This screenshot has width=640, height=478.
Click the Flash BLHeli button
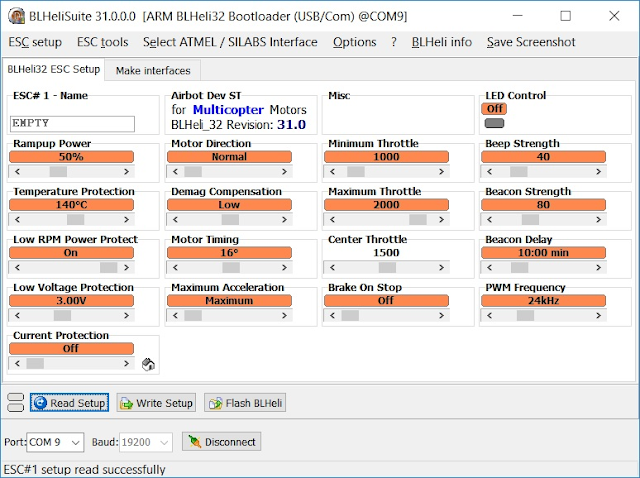[245, 403]
